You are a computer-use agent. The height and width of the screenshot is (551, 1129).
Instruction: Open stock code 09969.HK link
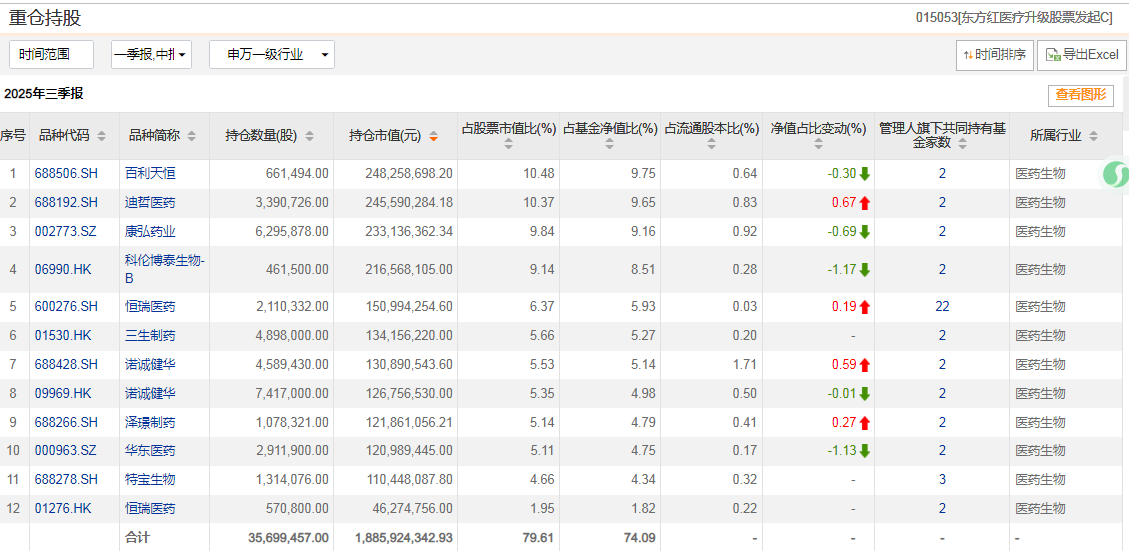click(x=61, y=393)
